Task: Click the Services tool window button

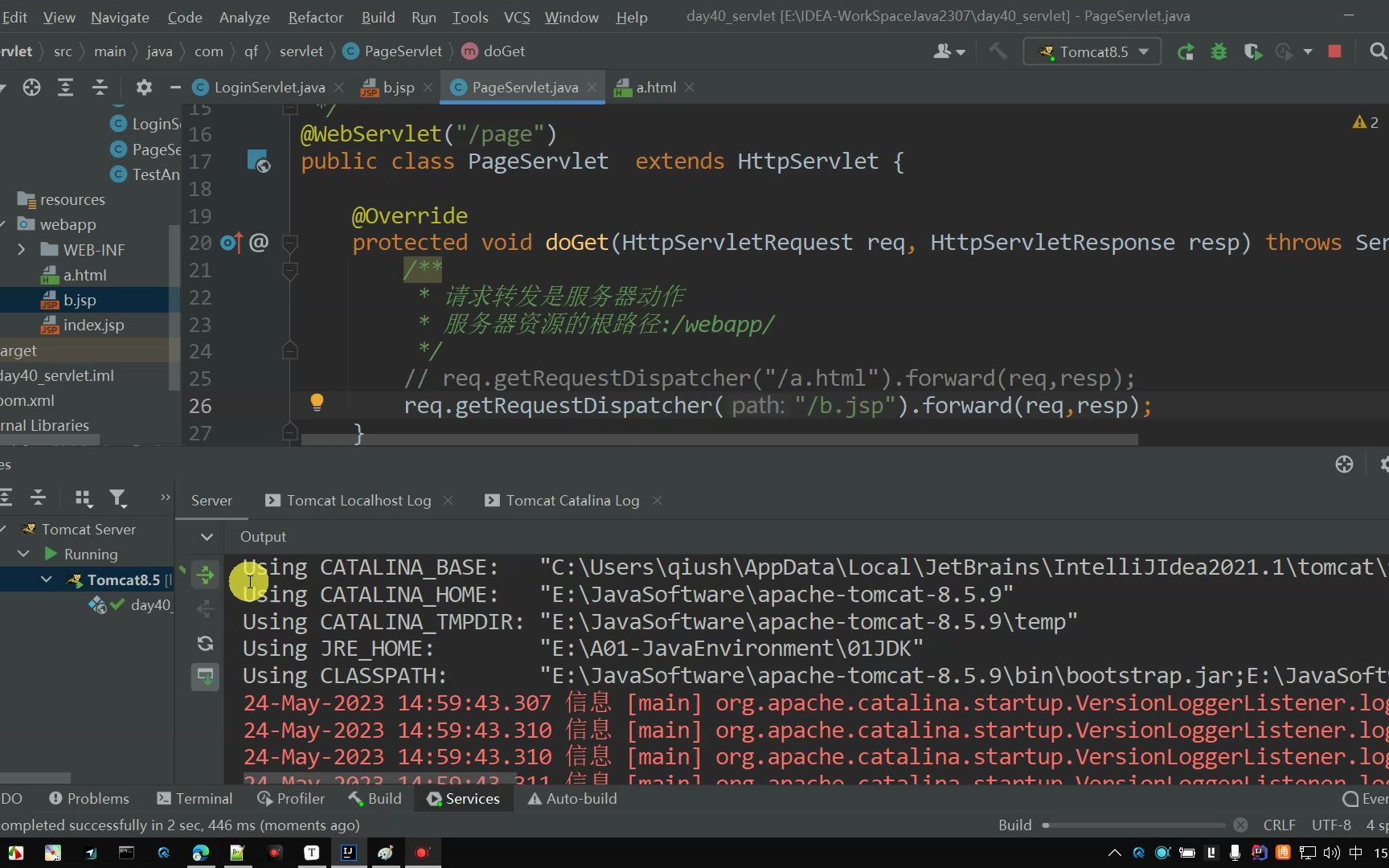Action: click(464, 799)
